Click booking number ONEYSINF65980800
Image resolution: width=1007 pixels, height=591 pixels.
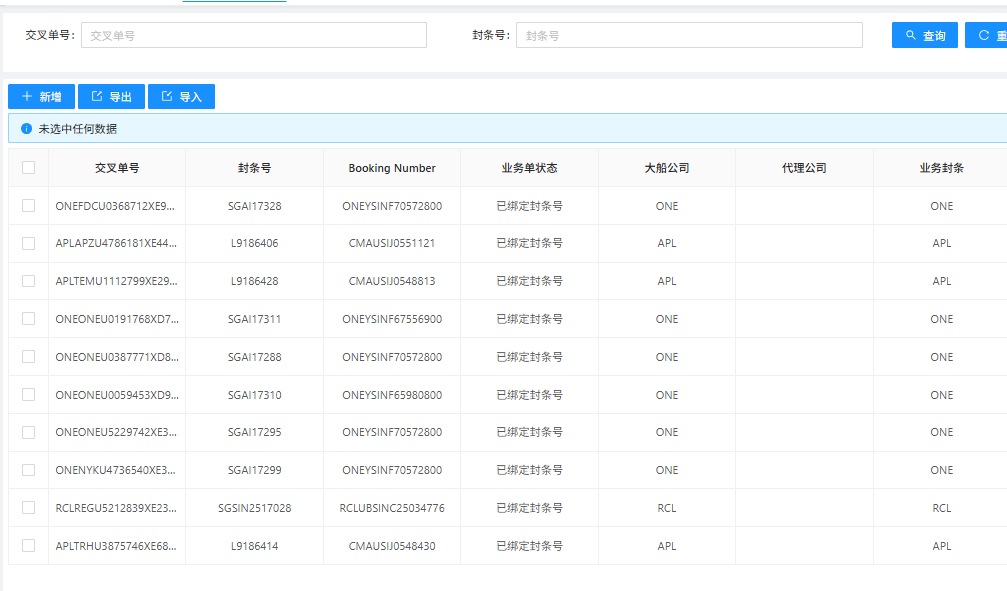click(392, 394)
